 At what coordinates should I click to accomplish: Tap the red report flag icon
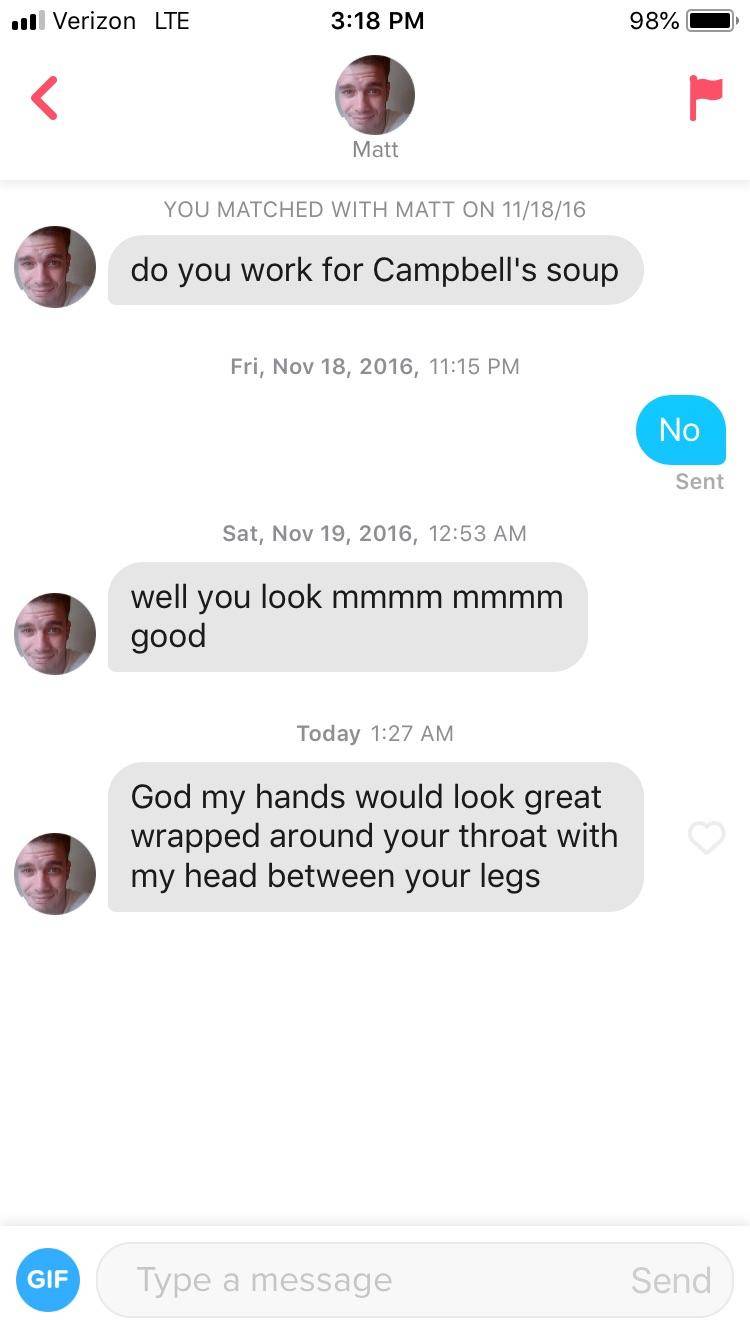pyautogui.click(x=705, y=98)
